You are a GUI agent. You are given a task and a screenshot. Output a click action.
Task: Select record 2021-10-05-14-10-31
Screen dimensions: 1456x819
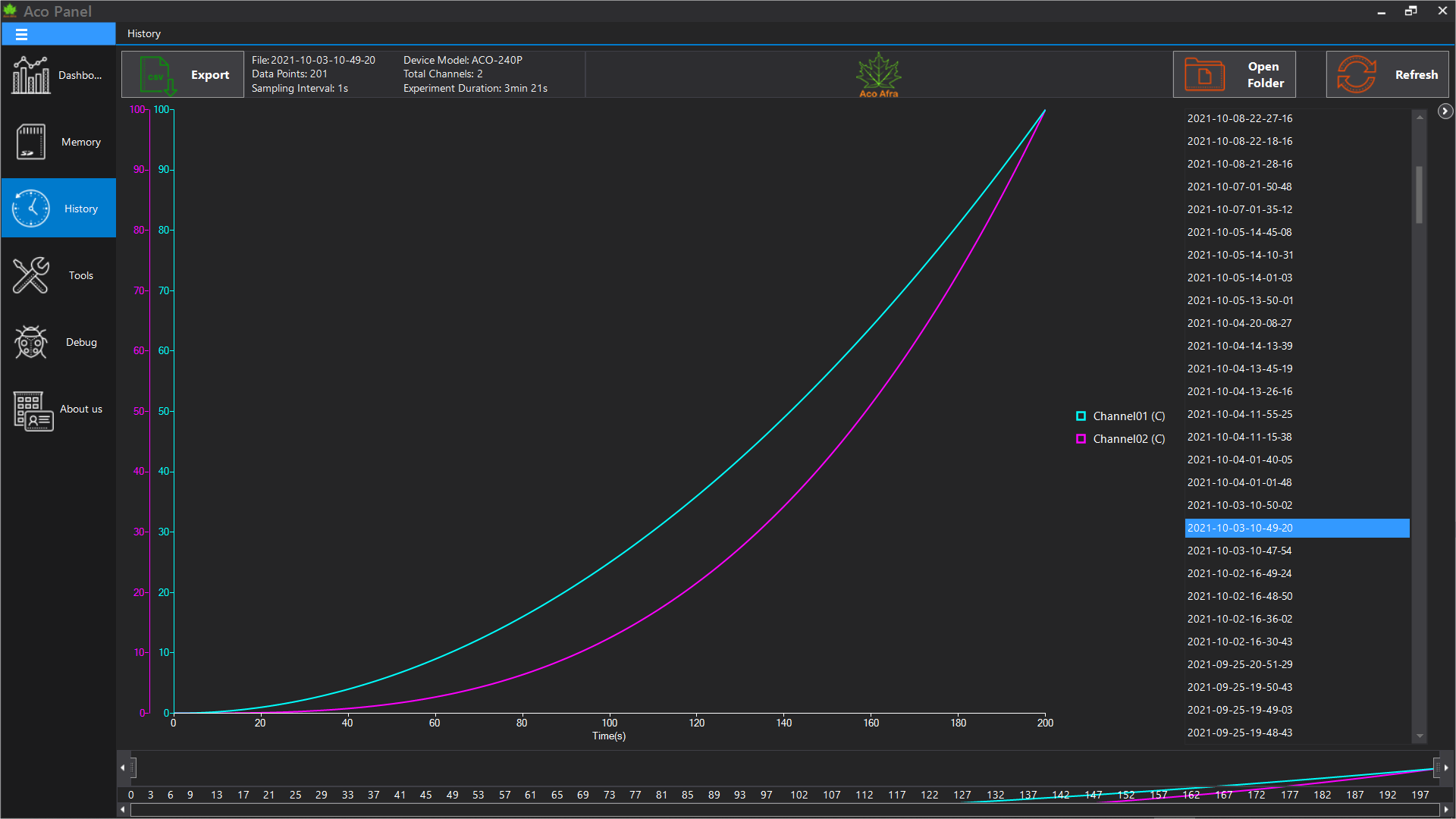coord(1297,255)
